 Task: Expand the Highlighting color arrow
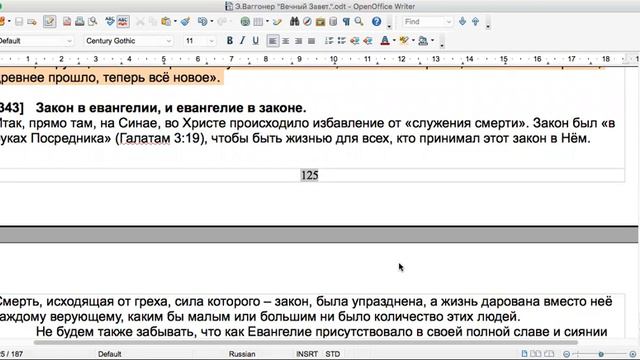(413, 41)
